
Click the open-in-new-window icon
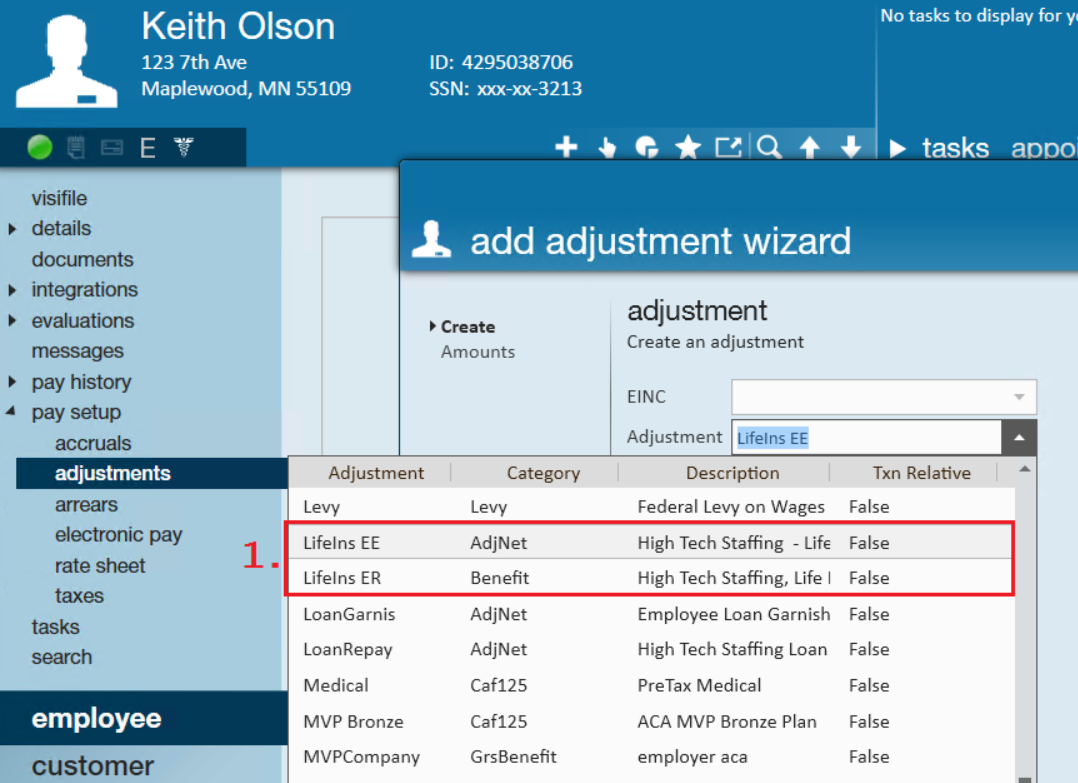pyautogui.click(x=728, y=147)
